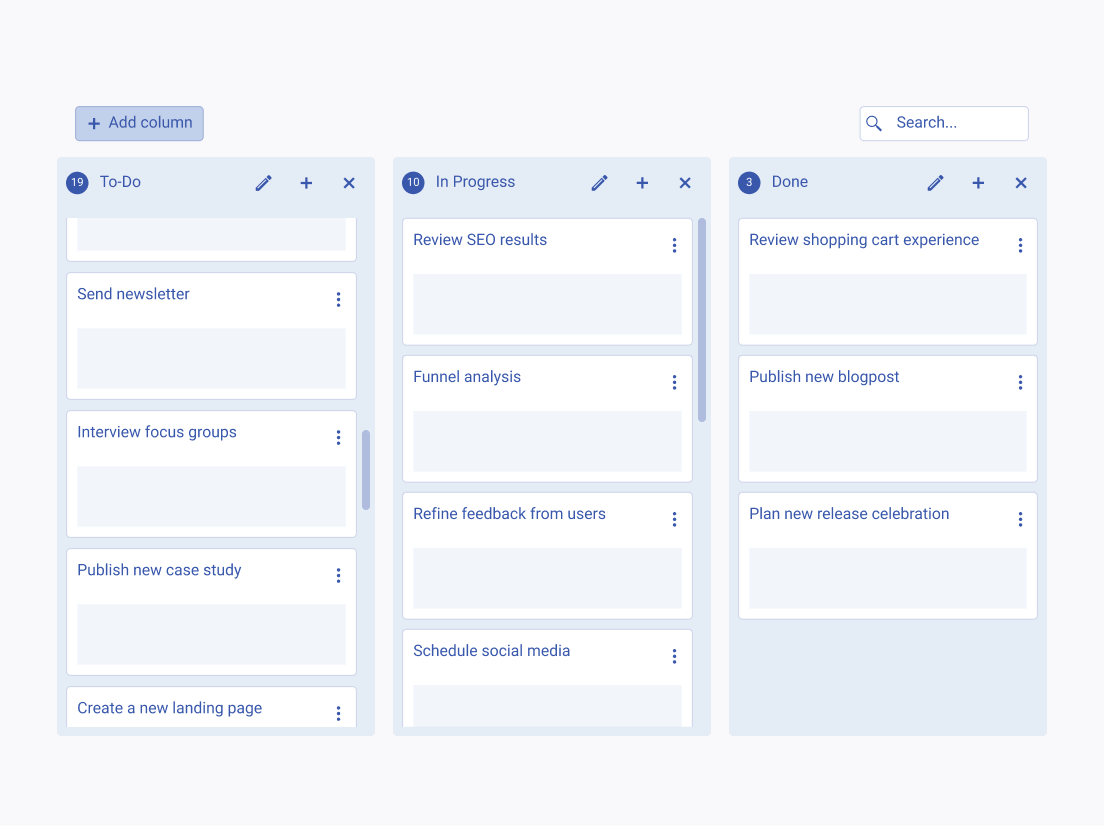Open the Send newsletter card menu
Image resolution: width=1104 pixels, height=826 pixels.
(339, 300)
